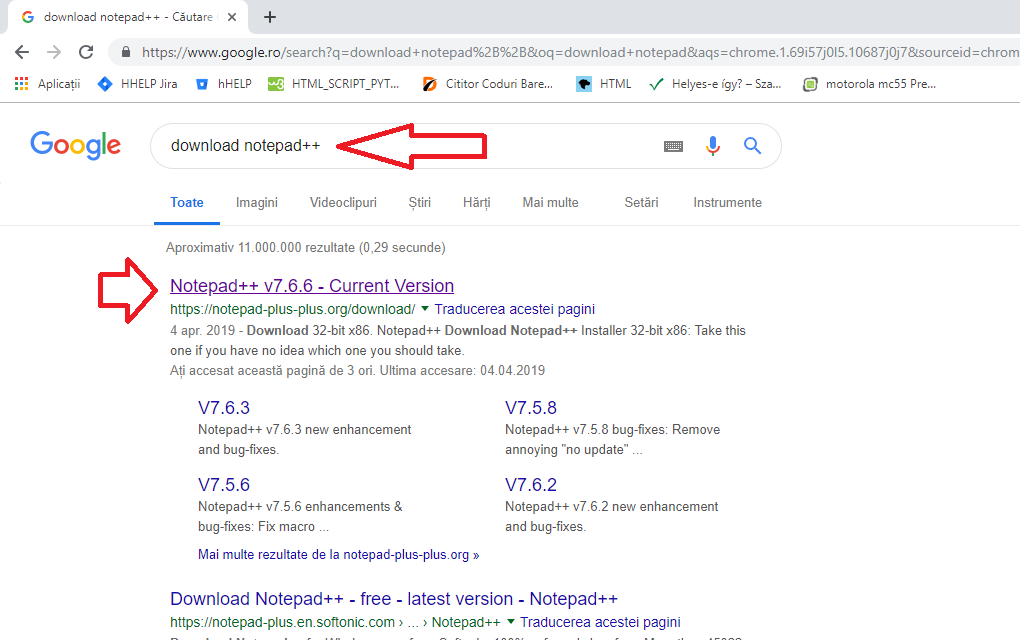Open the on-screen keyboard icon

(x=673, y=146)
